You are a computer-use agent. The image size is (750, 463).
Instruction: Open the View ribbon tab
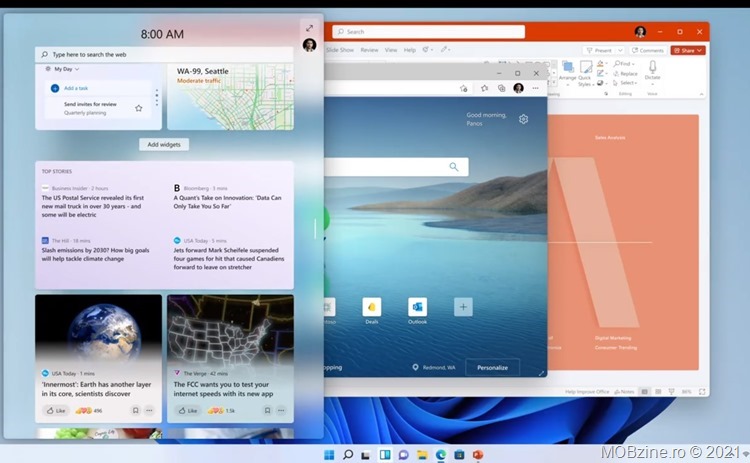(391, 50)
